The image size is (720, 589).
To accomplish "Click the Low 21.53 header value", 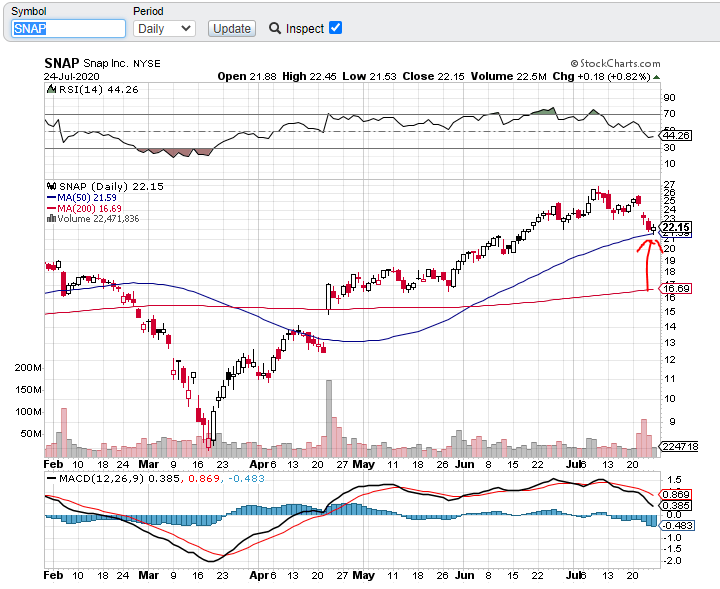I will [x=369, y=76].
